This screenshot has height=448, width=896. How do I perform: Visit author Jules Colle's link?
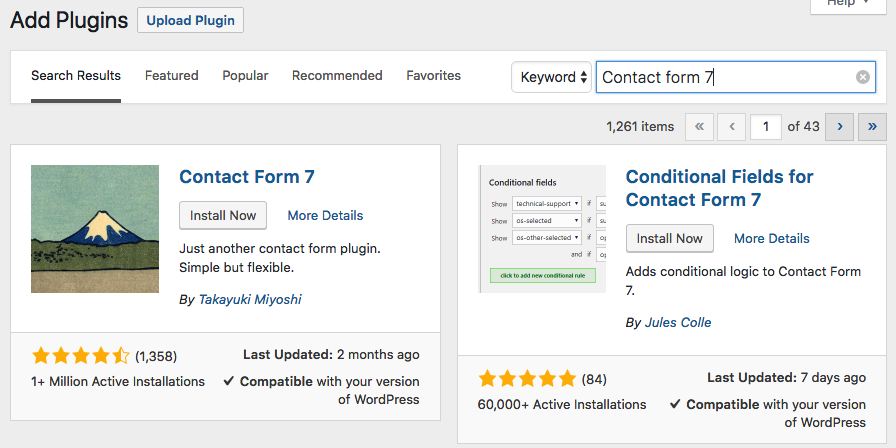[x=678, y=322]
